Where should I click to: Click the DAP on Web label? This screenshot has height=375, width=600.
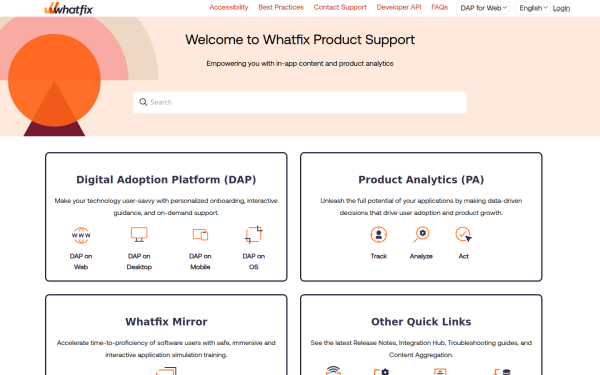81,261
